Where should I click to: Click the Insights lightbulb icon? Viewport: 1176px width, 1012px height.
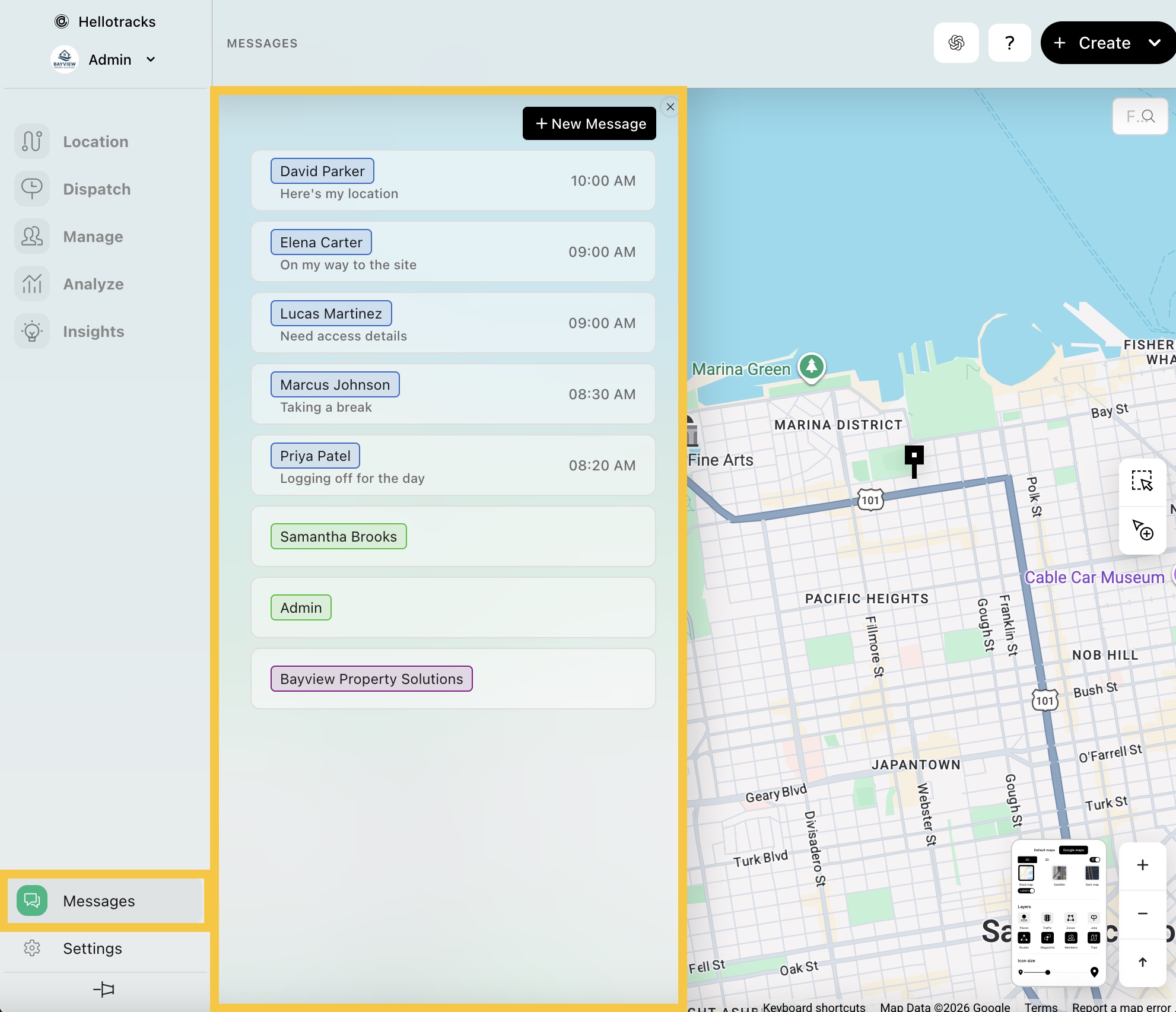pos(32,332)
